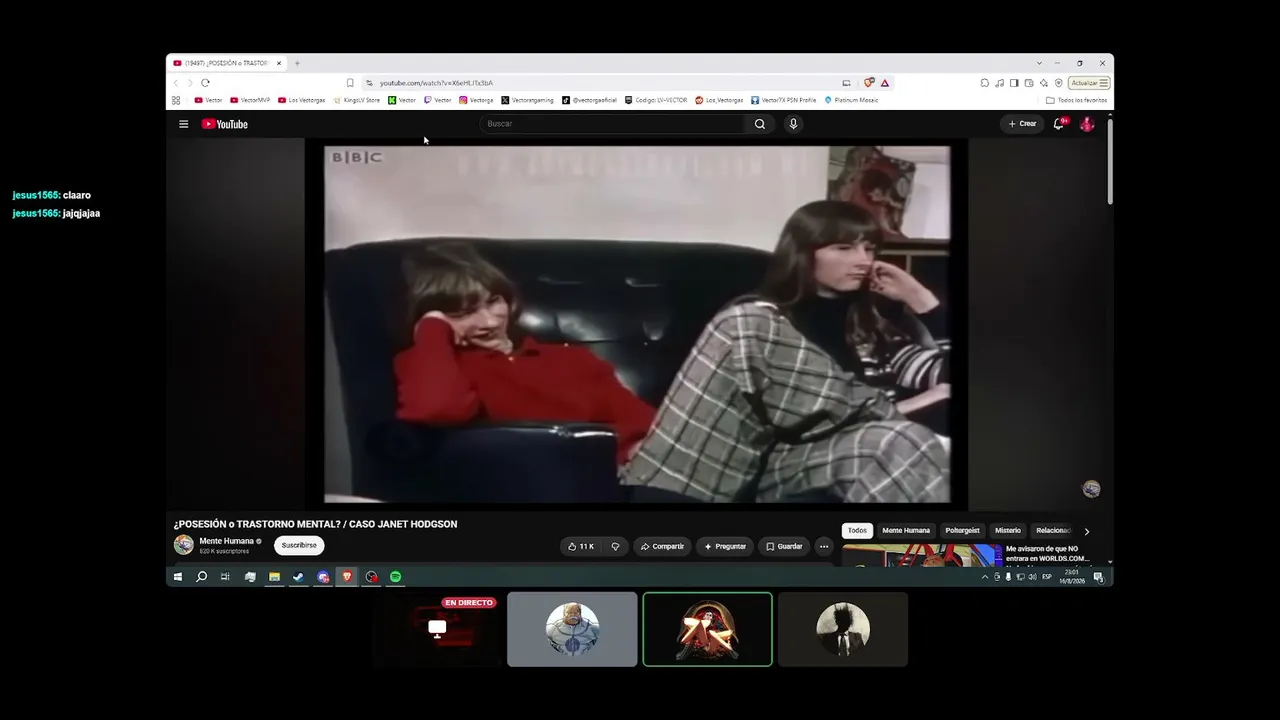Open the YouTube account avatar menu
Image resolution: width=1280 pixels, height=720 pixels.
click(1087, 124)
